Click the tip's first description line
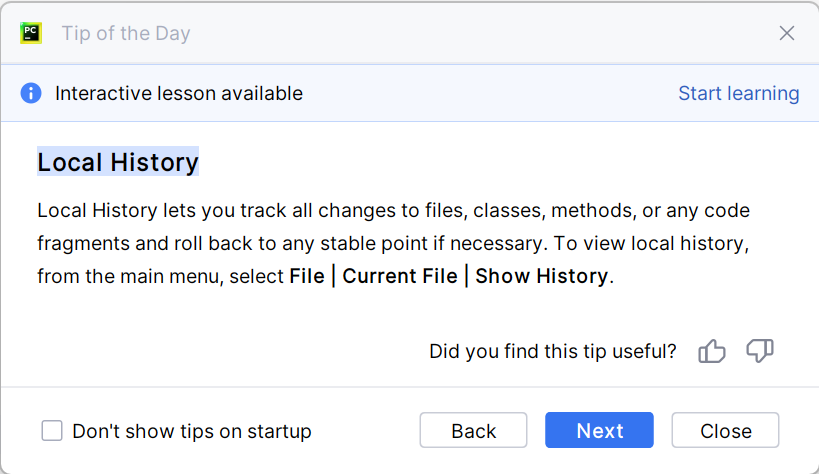The height and width of the screenshot is (474, 819). (393, 211)
